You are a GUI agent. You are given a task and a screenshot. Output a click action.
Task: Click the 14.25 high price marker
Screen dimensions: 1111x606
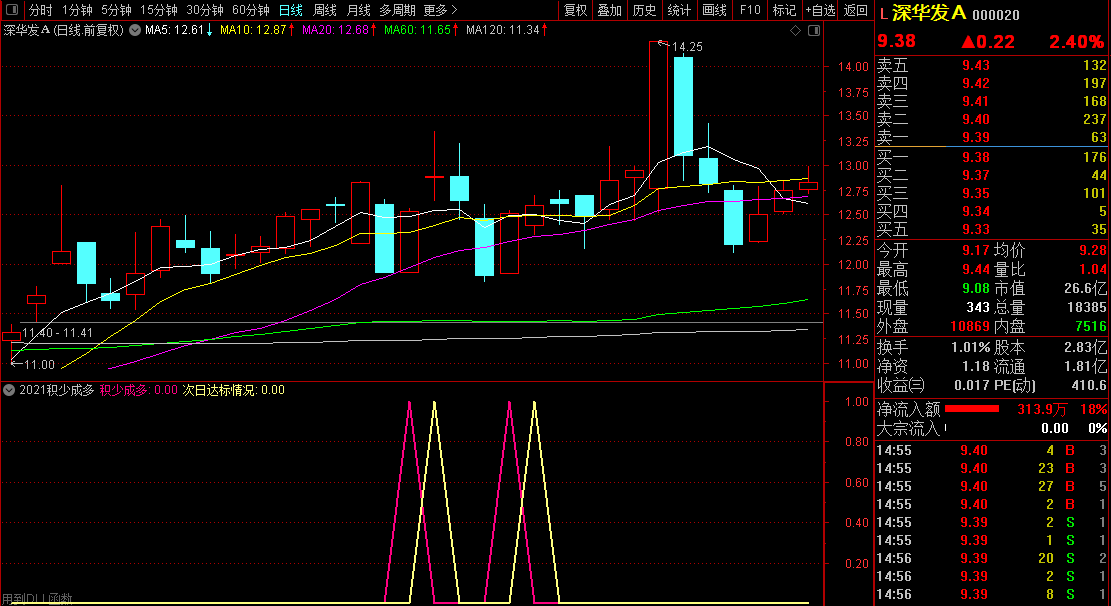tap(686, 46)
